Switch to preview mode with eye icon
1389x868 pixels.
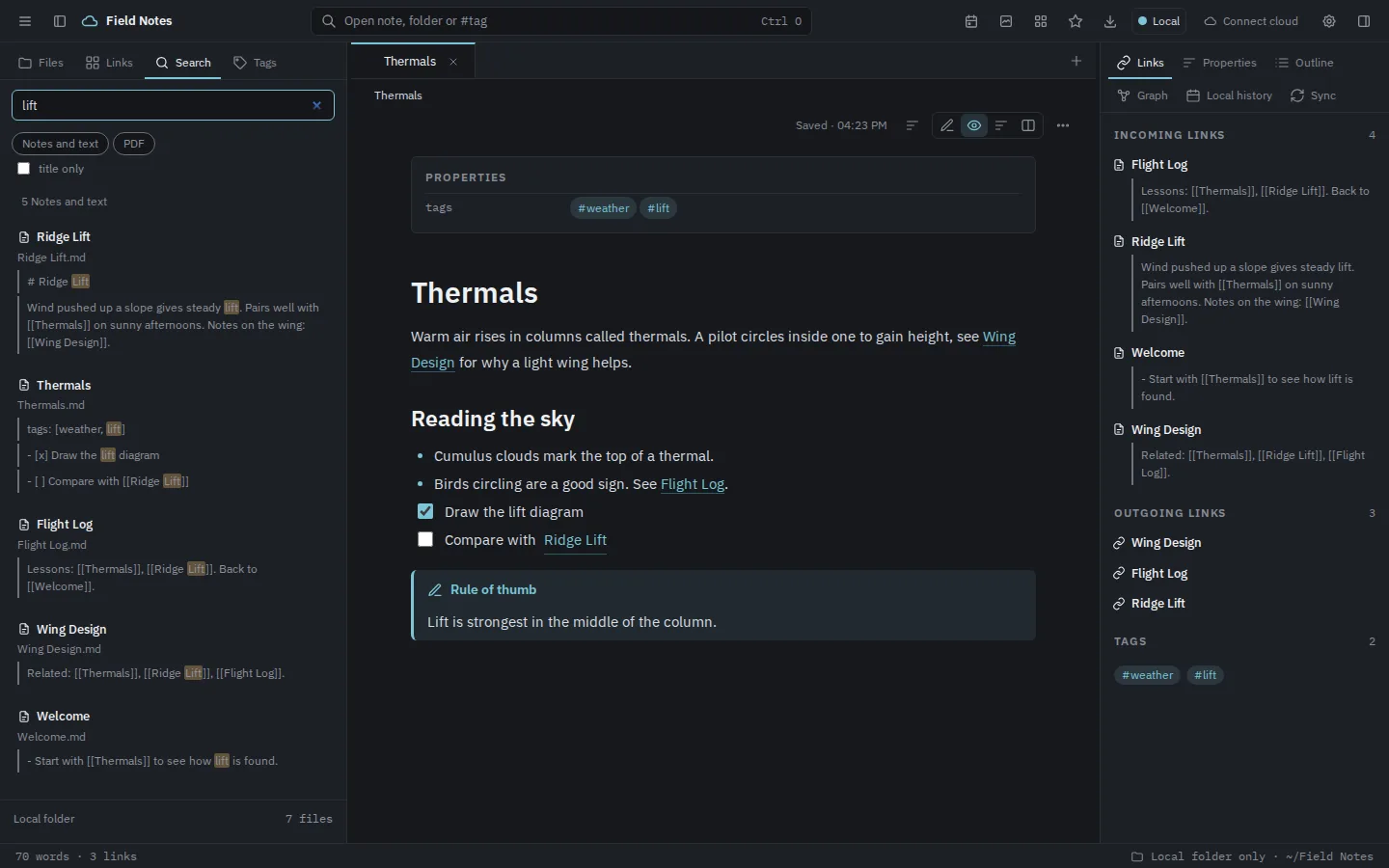pos(974,125)
